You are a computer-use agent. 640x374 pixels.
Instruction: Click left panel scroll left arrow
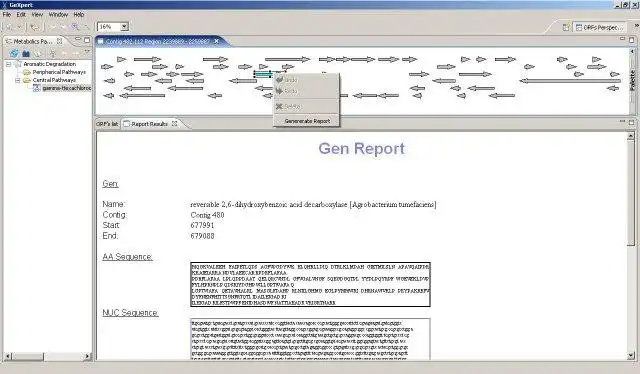7,356
